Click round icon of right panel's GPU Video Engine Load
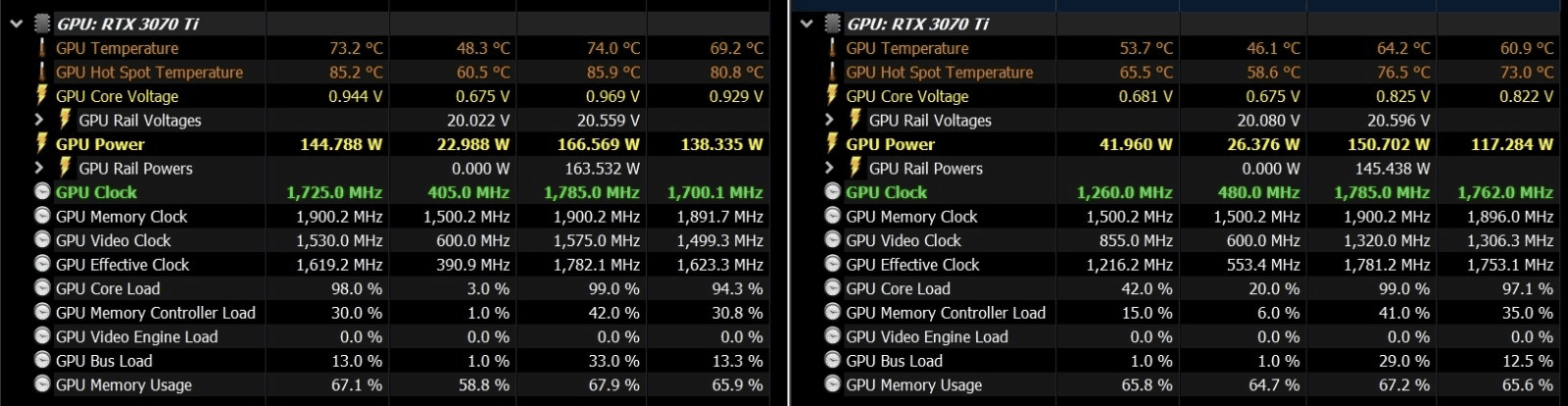The image size is (1568, 406). 833,335
